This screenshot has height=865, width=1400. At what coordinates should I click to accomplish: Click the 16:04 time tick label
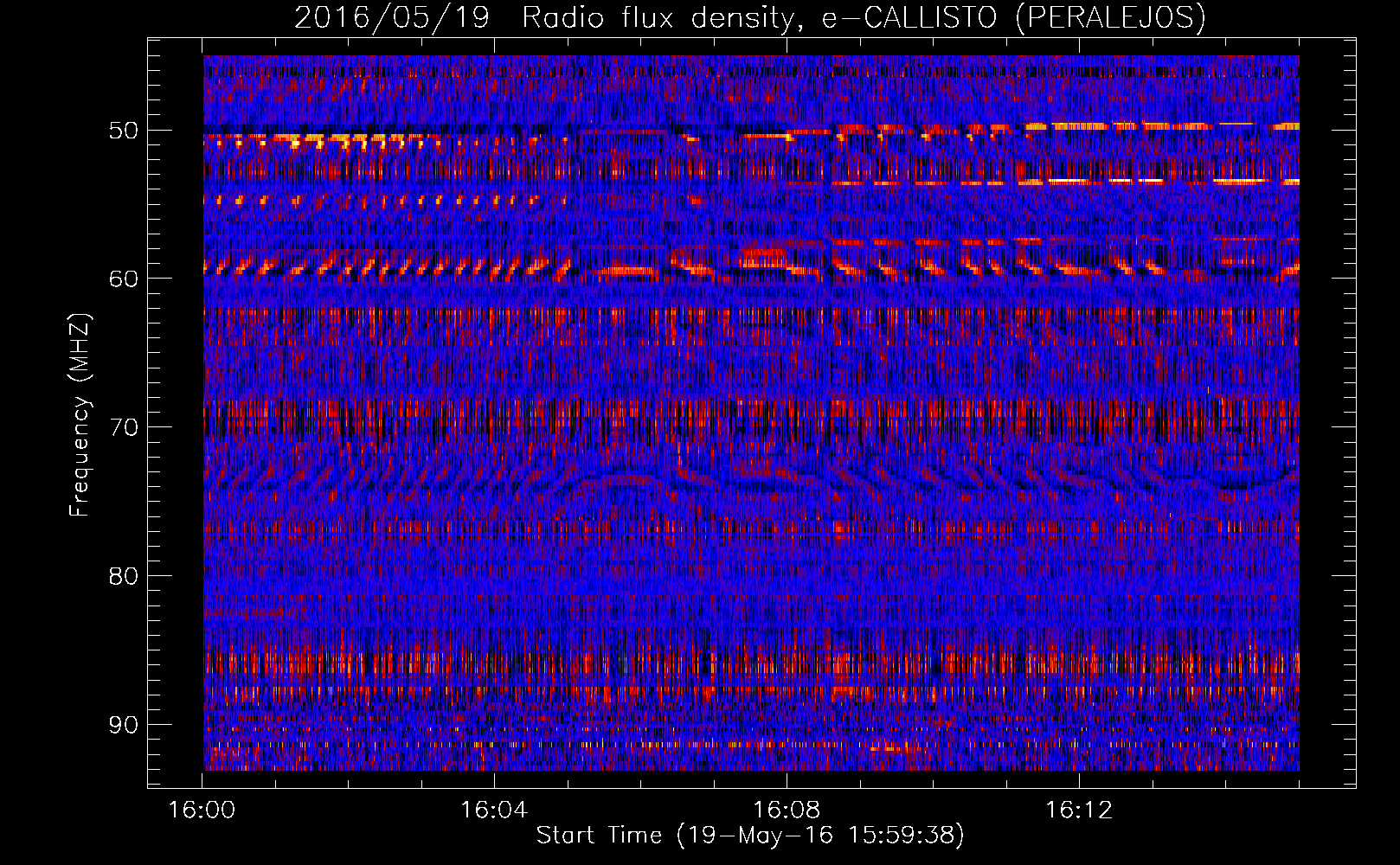(494, 811)
